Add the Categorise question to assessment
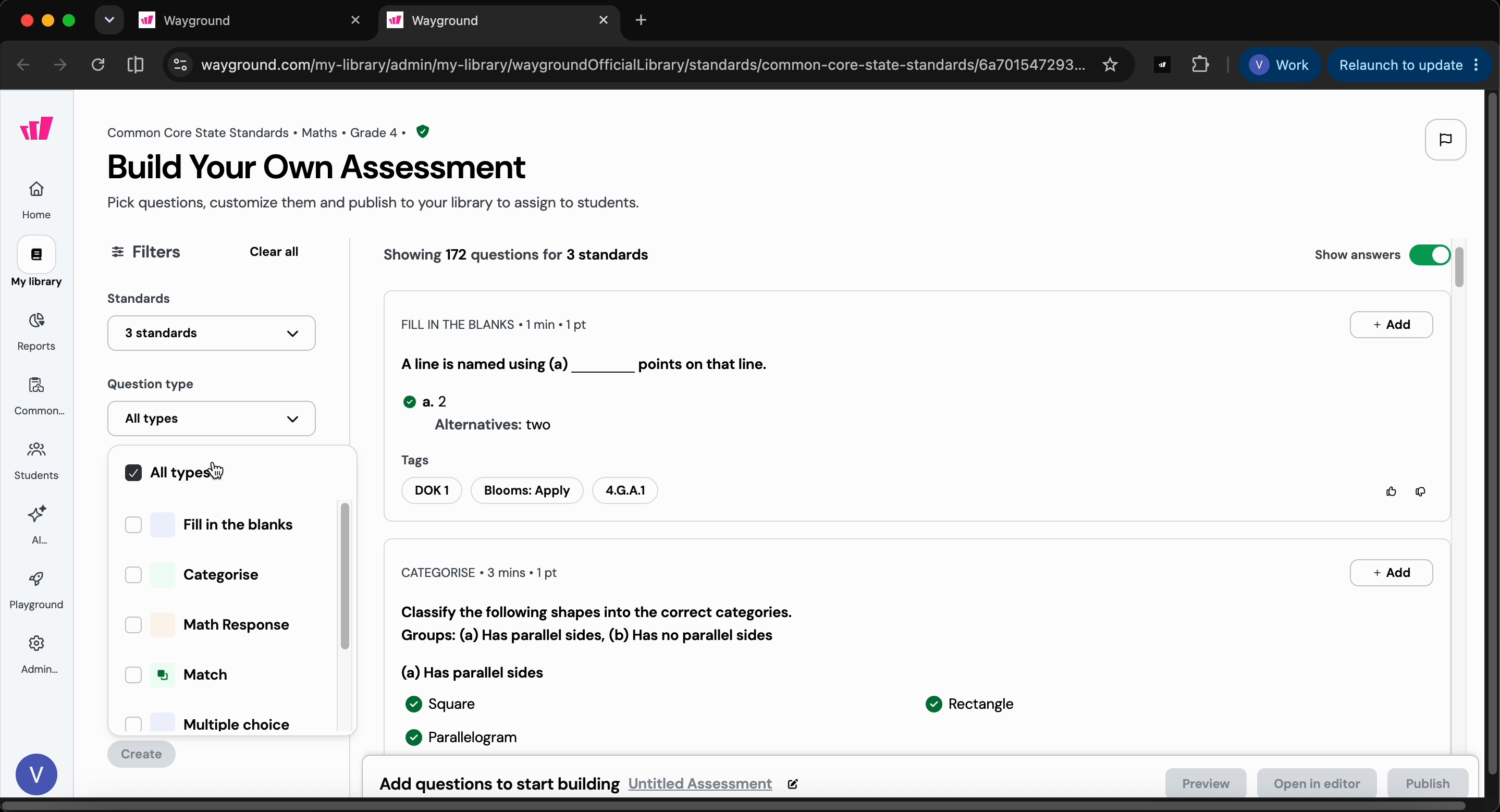This screenshot has height=812, width=1500. (x=1391, y=573)
